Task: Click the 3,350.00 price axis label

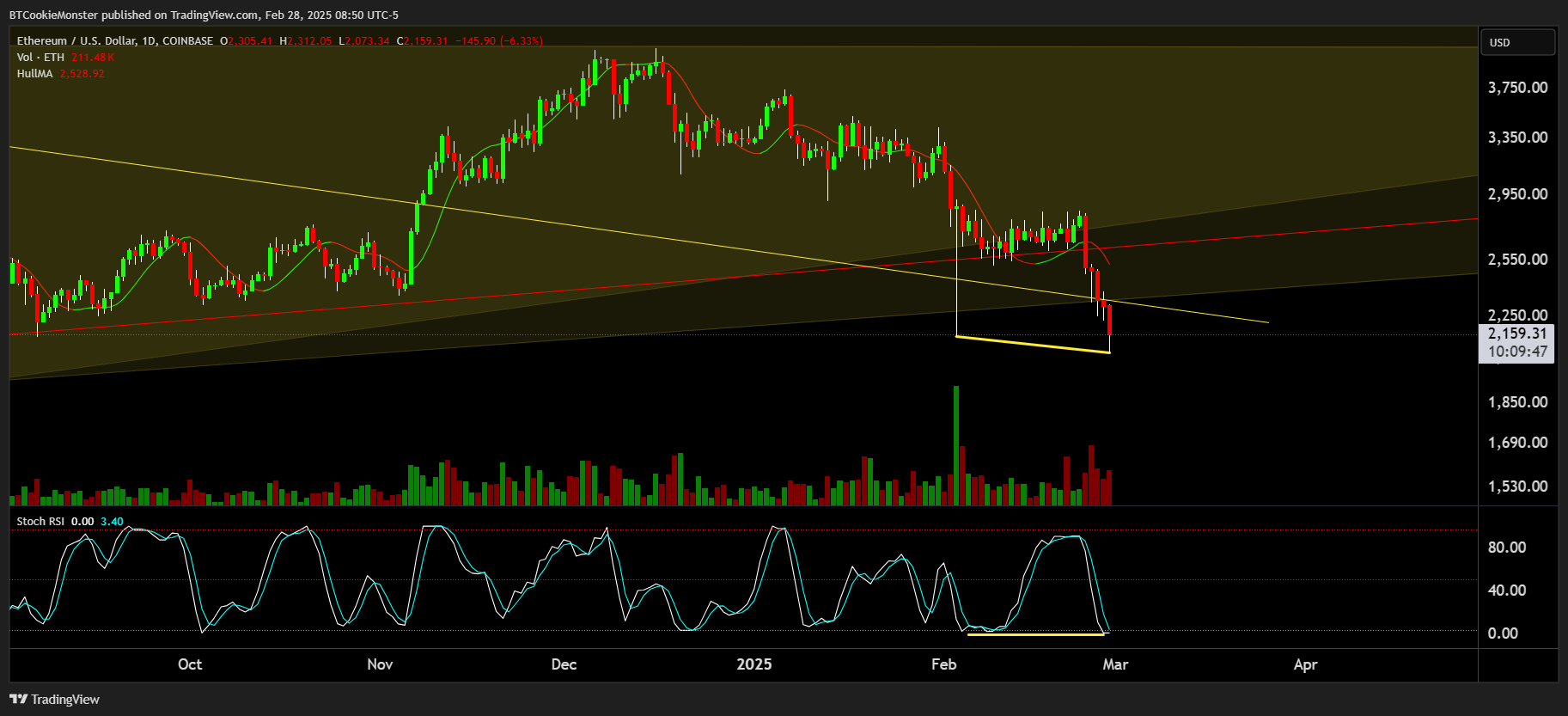Action: [x=1517, y=138]
